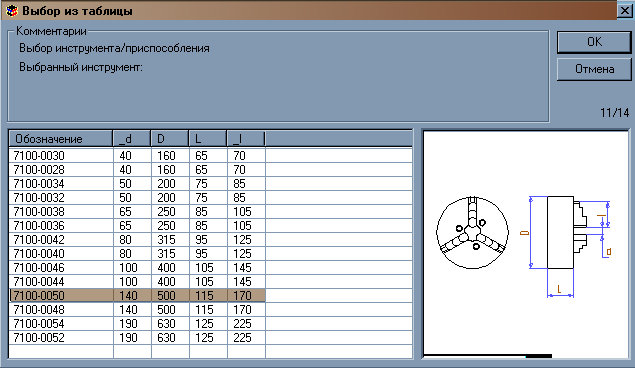635x368 pixels.
Task: Click the _l value 70 in row 7100-0028
Action: (x=246, y=170)
